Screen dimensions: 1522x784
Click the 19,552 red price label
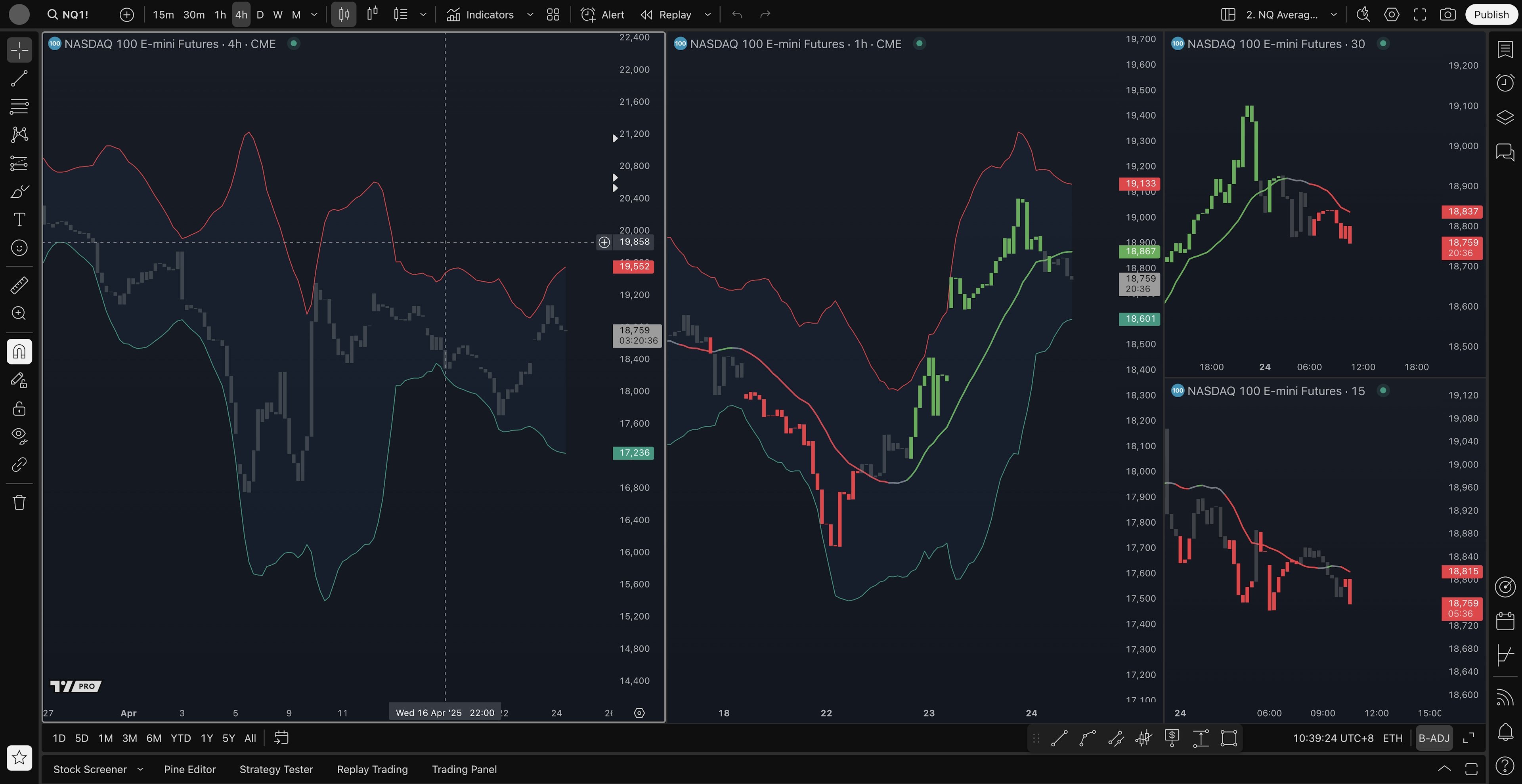(633, 266)
